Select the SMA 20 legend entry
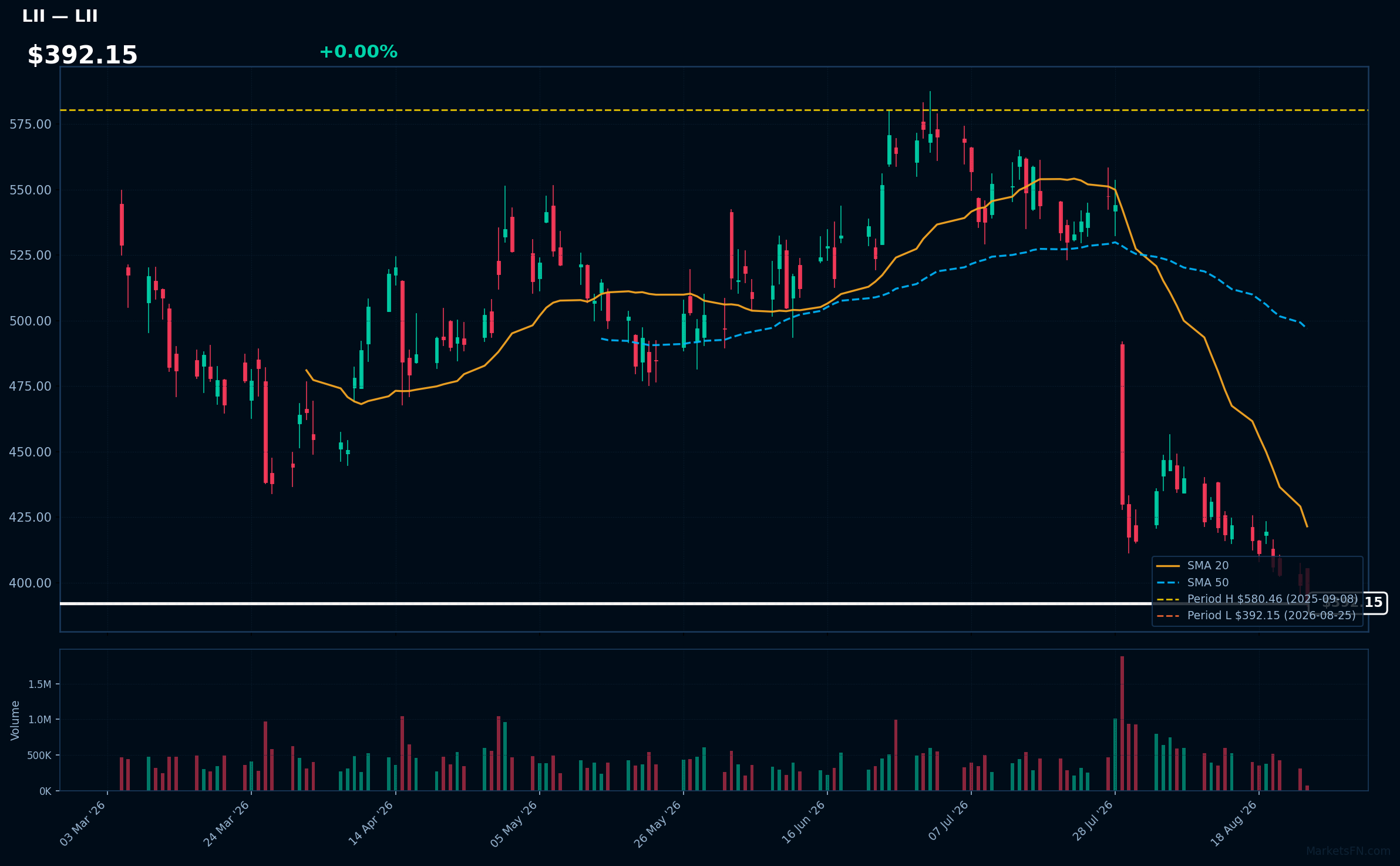 point(1193,565)
